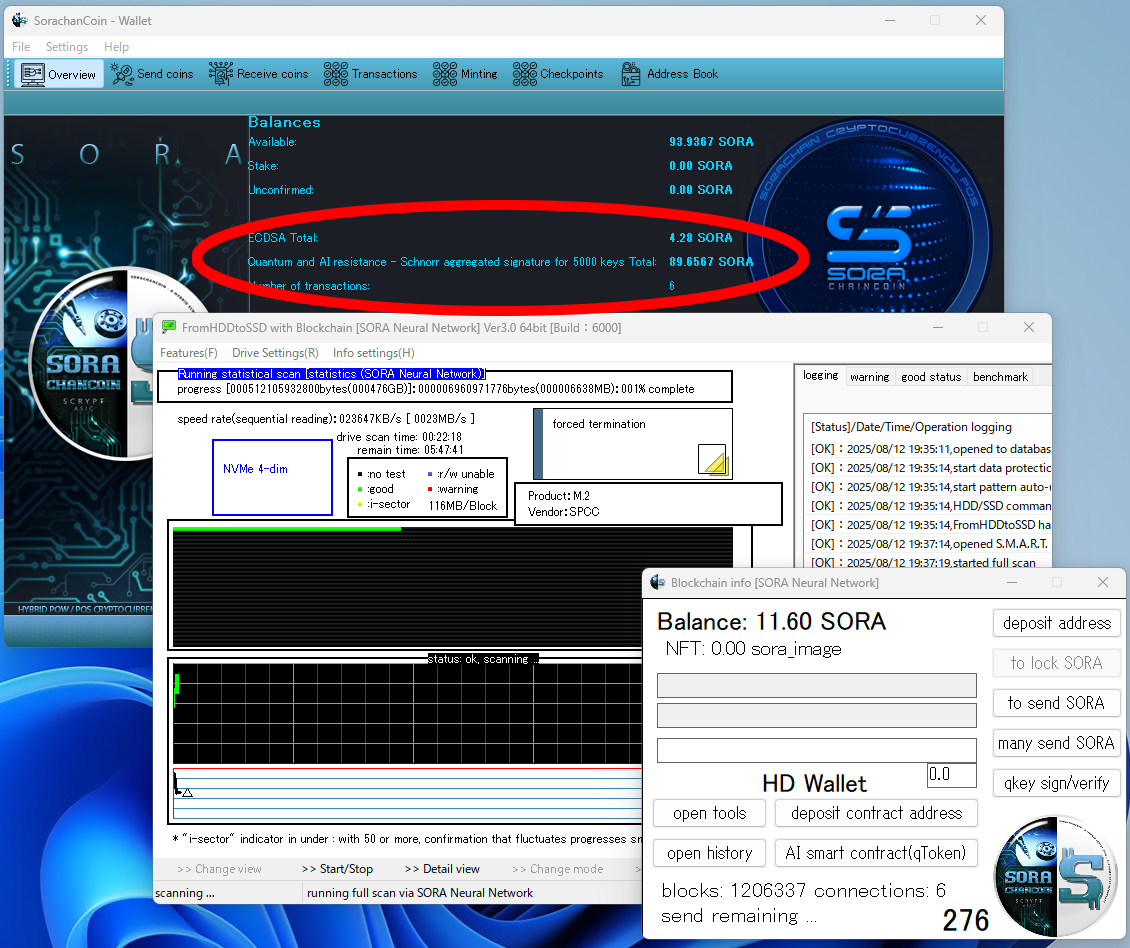Click the many send SORA button
This screenshot has height=948, width=1130.
1056,743
